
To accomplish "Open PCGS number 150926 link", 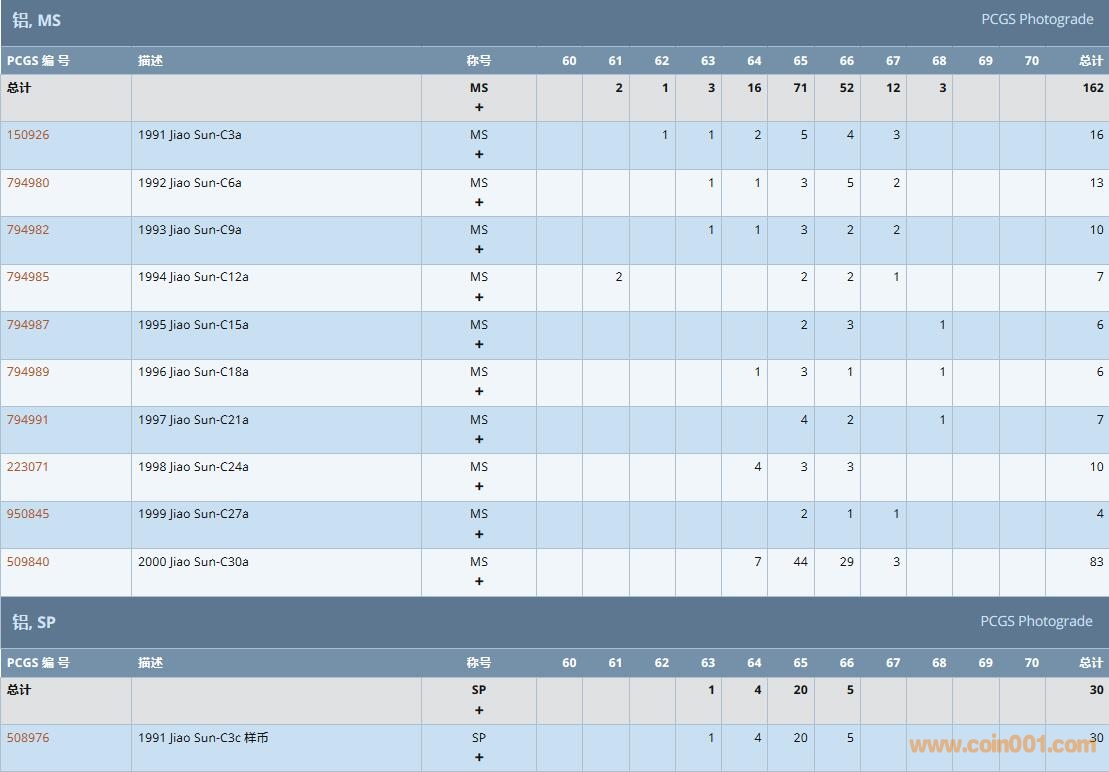I will tap(28, 135).
